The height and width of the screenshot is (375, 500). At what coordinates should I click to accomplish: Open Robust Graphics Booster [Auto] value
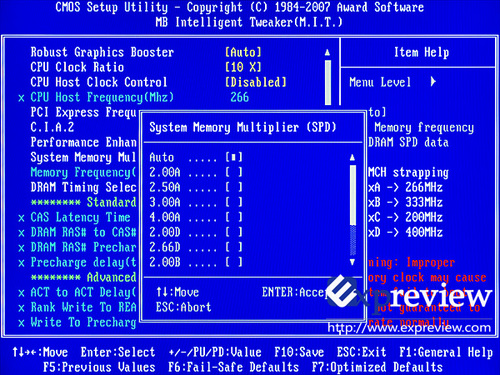click(x=243, y=52)
